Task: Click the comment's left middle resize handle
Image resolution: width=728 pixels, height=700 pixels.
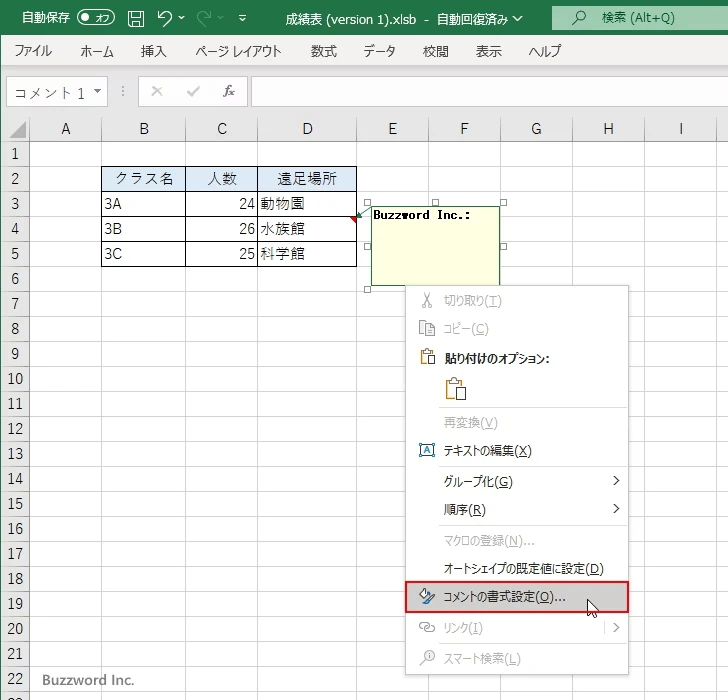Action: [x=367, y=246]
